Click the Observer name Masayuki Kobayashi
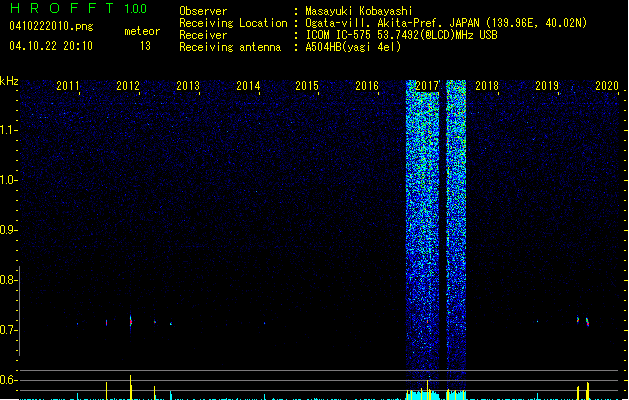The width and height of the screenshot is (629, 400). pos(359,11)
